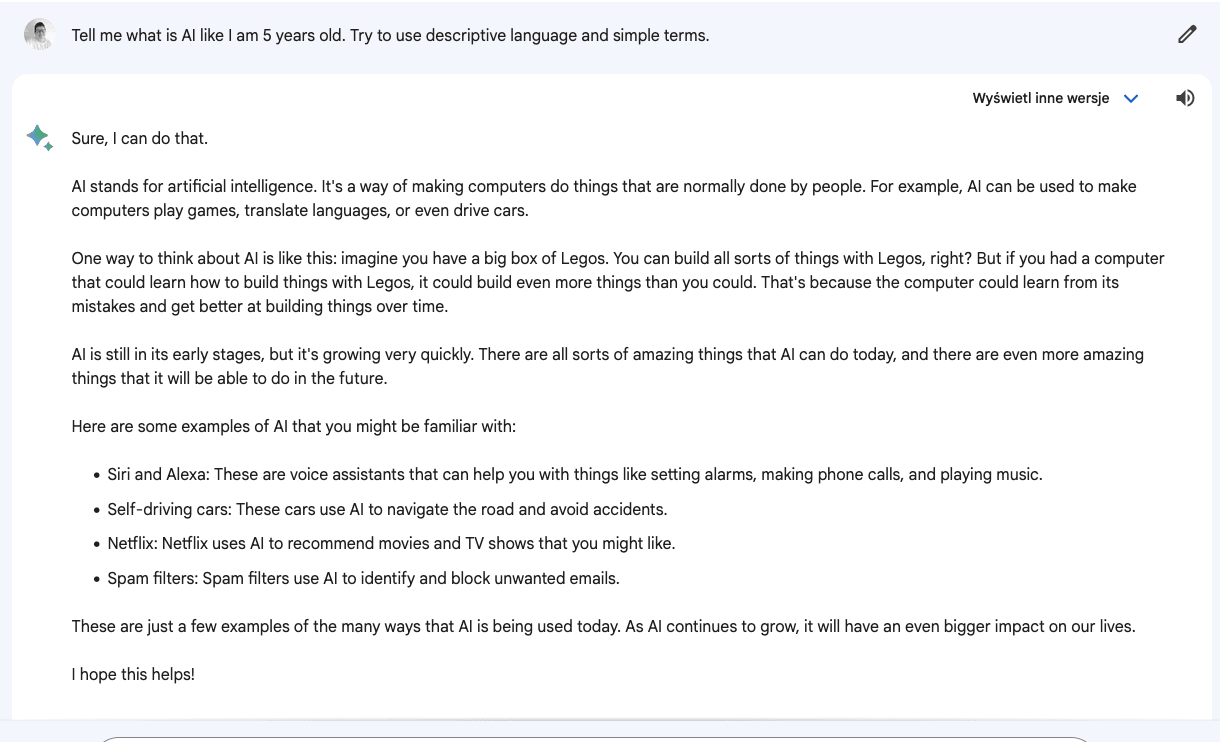Expand the blue chevron for other versions

1131,98
